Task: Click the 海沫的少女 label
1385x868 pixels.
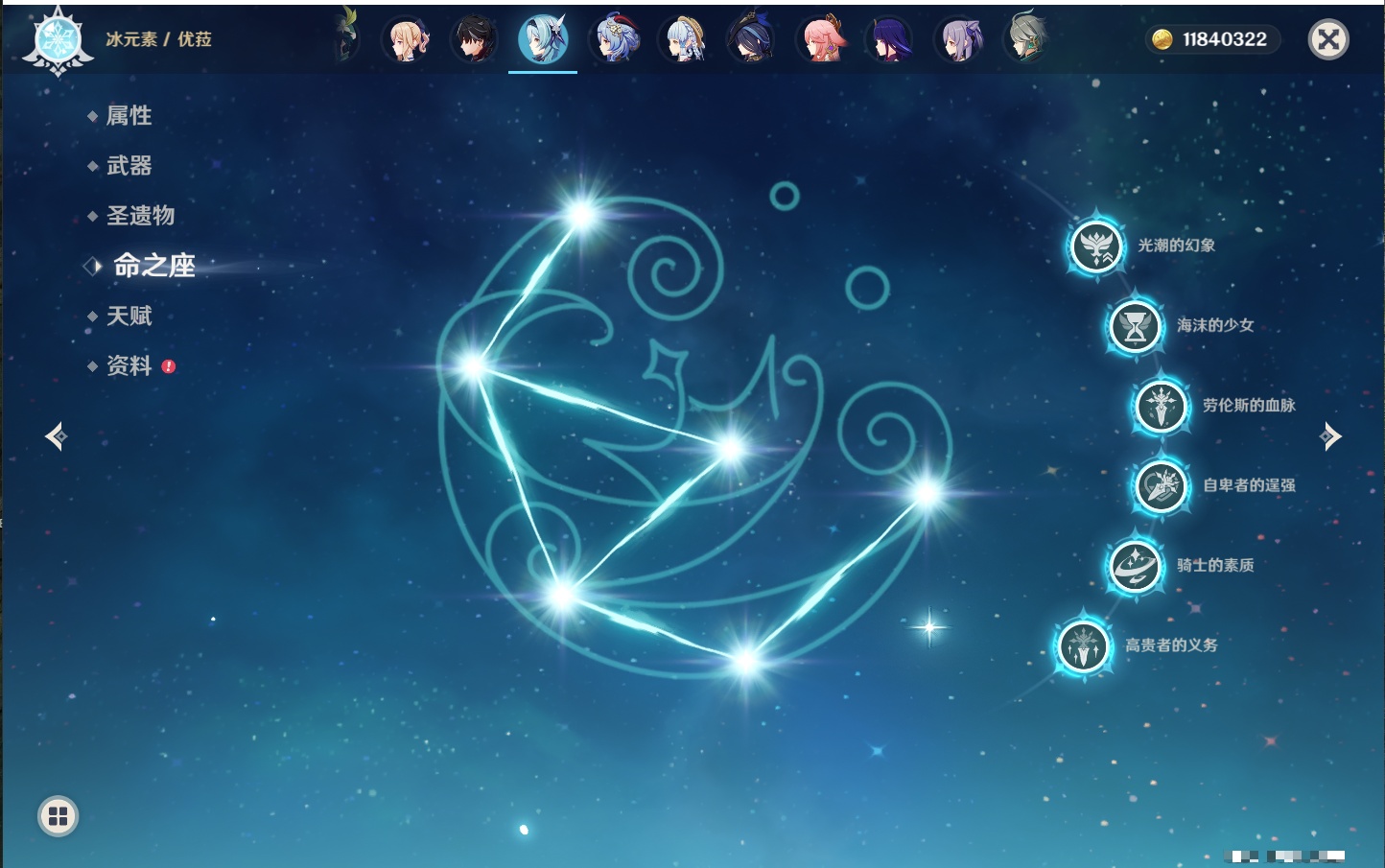Action: point(1216,325)
